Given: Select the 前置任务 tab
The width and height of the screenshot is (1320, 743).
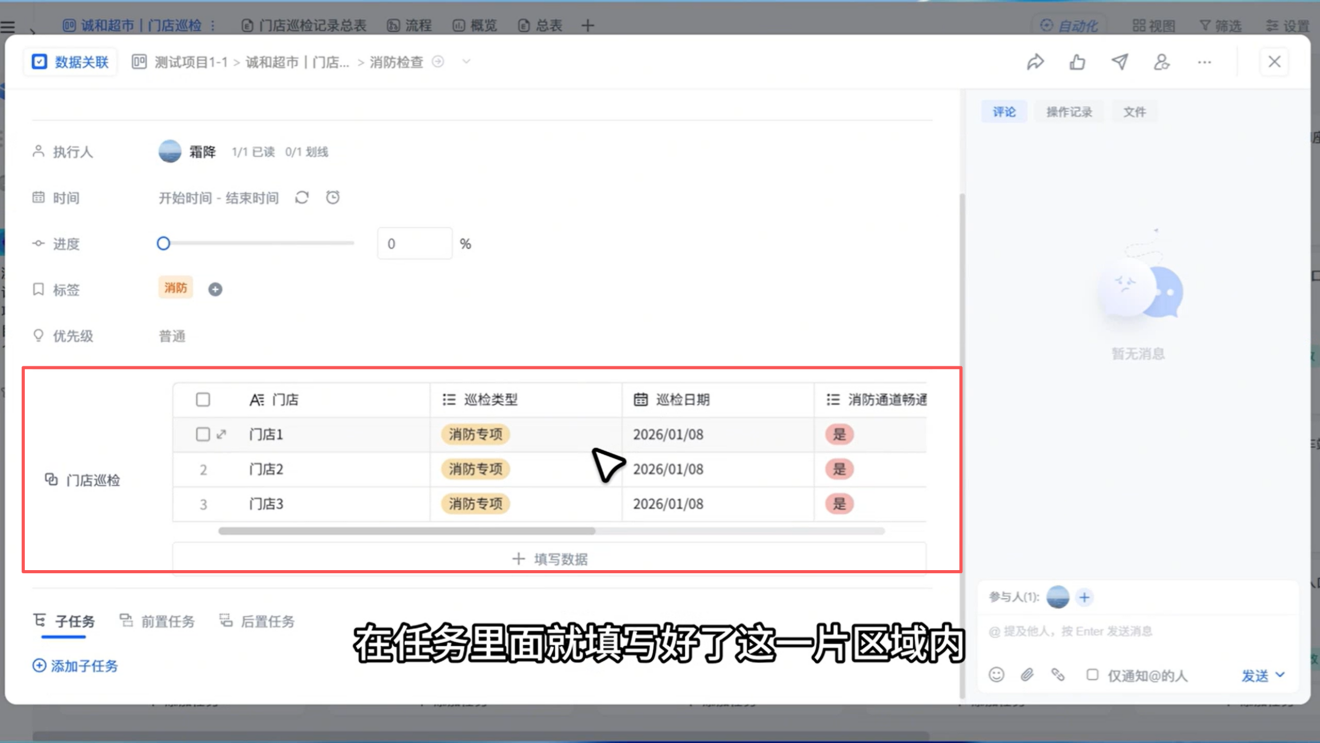Looking at the screenshot, I should tap(157, 621).
